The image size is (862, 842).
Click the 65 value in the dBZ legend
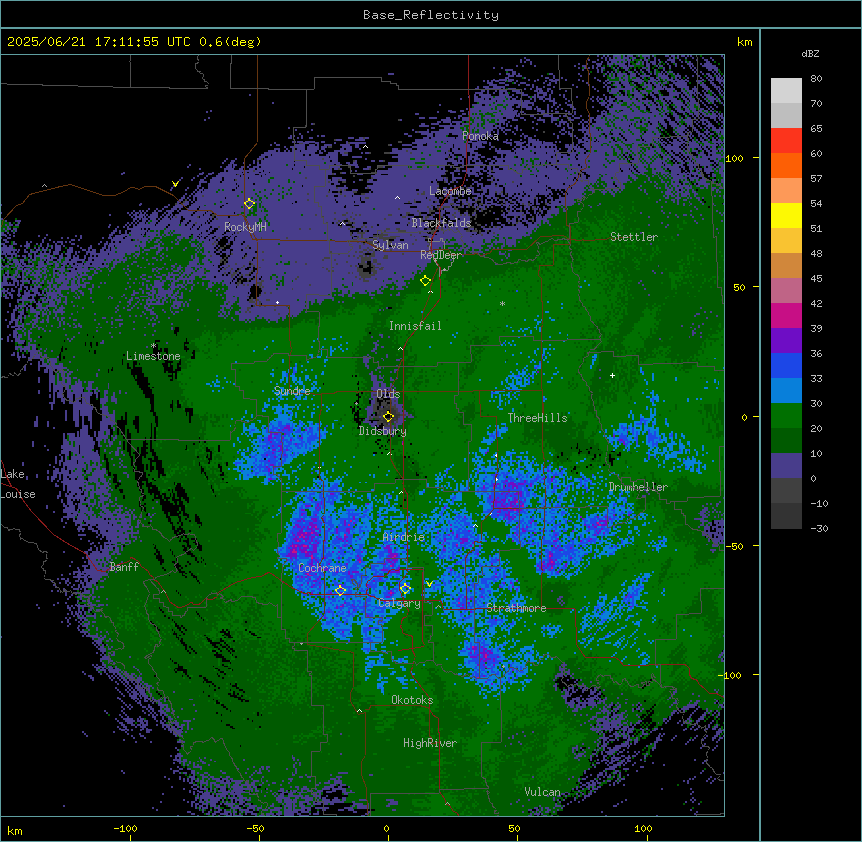click(816, 129)
